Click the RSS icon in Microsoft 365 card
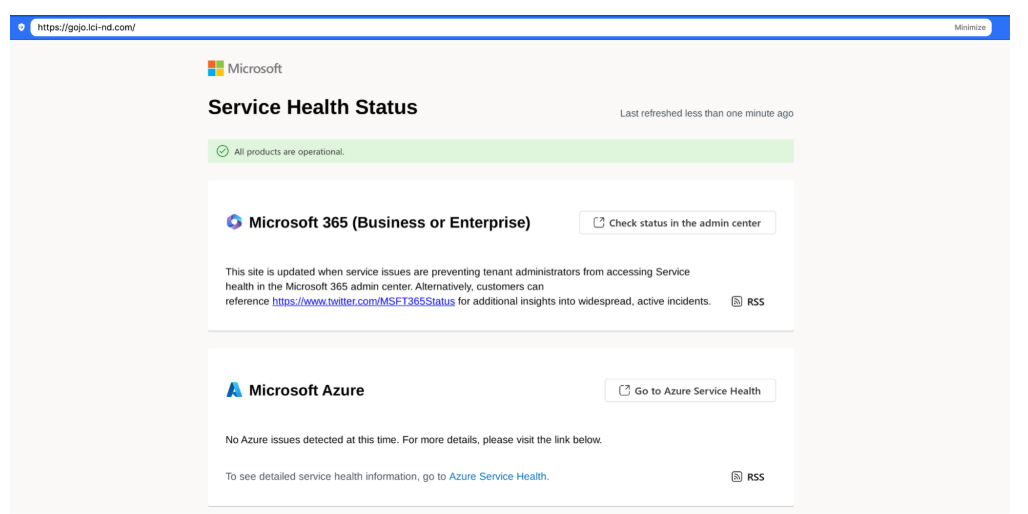This screenshot has width=1028, height=514. tap(736, 302)
